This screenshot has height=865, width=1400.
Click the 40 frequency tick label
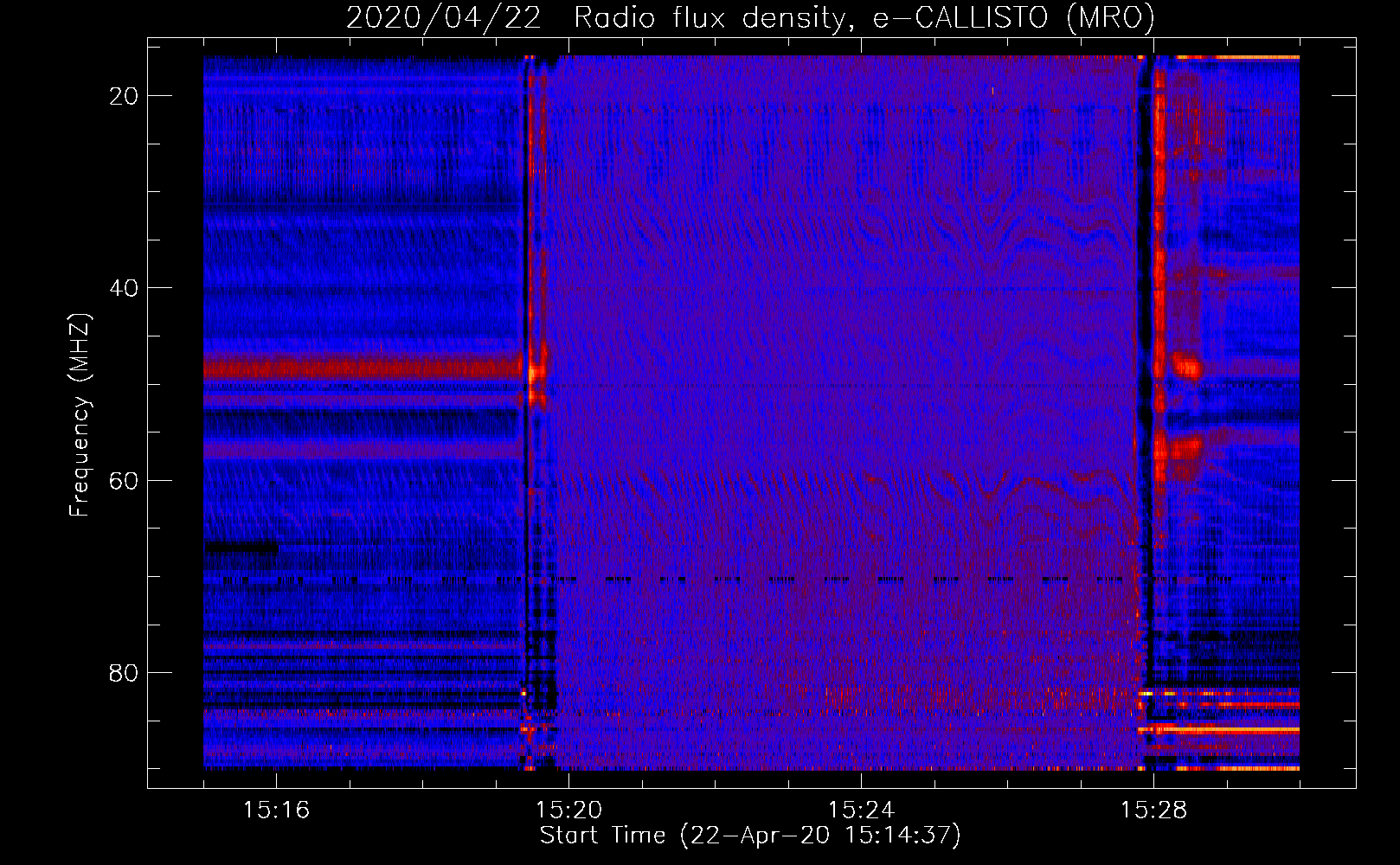[124, 288]
